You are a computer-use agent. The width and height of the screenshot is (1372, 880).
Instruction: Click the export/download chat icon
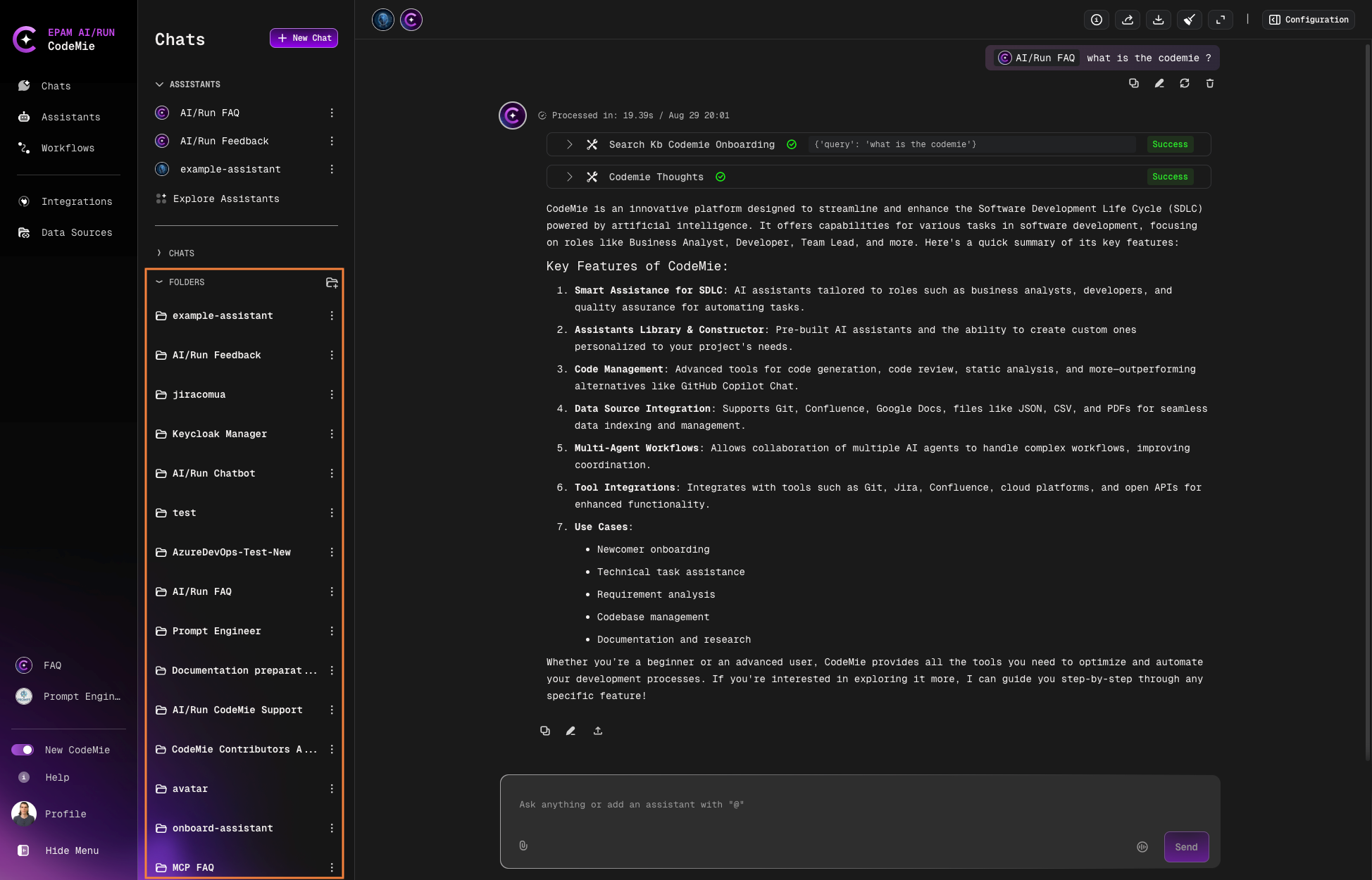(1159, 20)
